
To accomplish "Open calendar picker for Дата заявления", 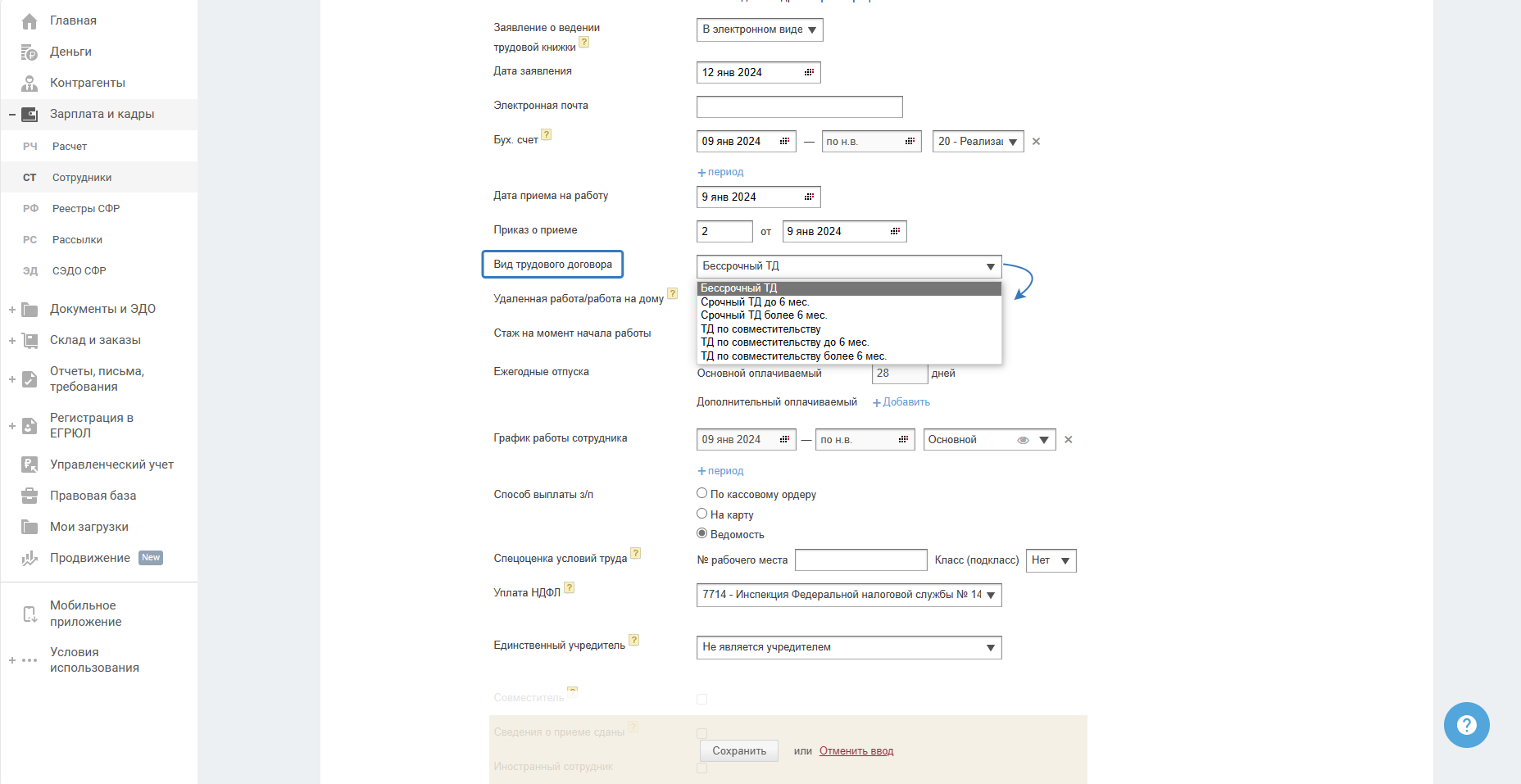I will (809, 73).
